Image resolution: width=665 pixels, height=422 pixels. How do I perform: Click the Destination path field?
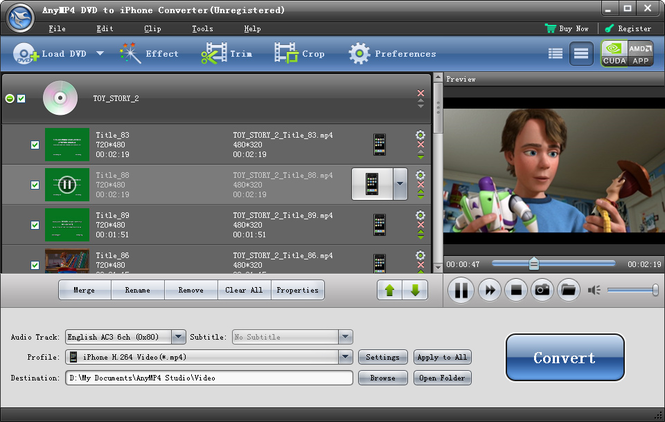tap(209, 378)
